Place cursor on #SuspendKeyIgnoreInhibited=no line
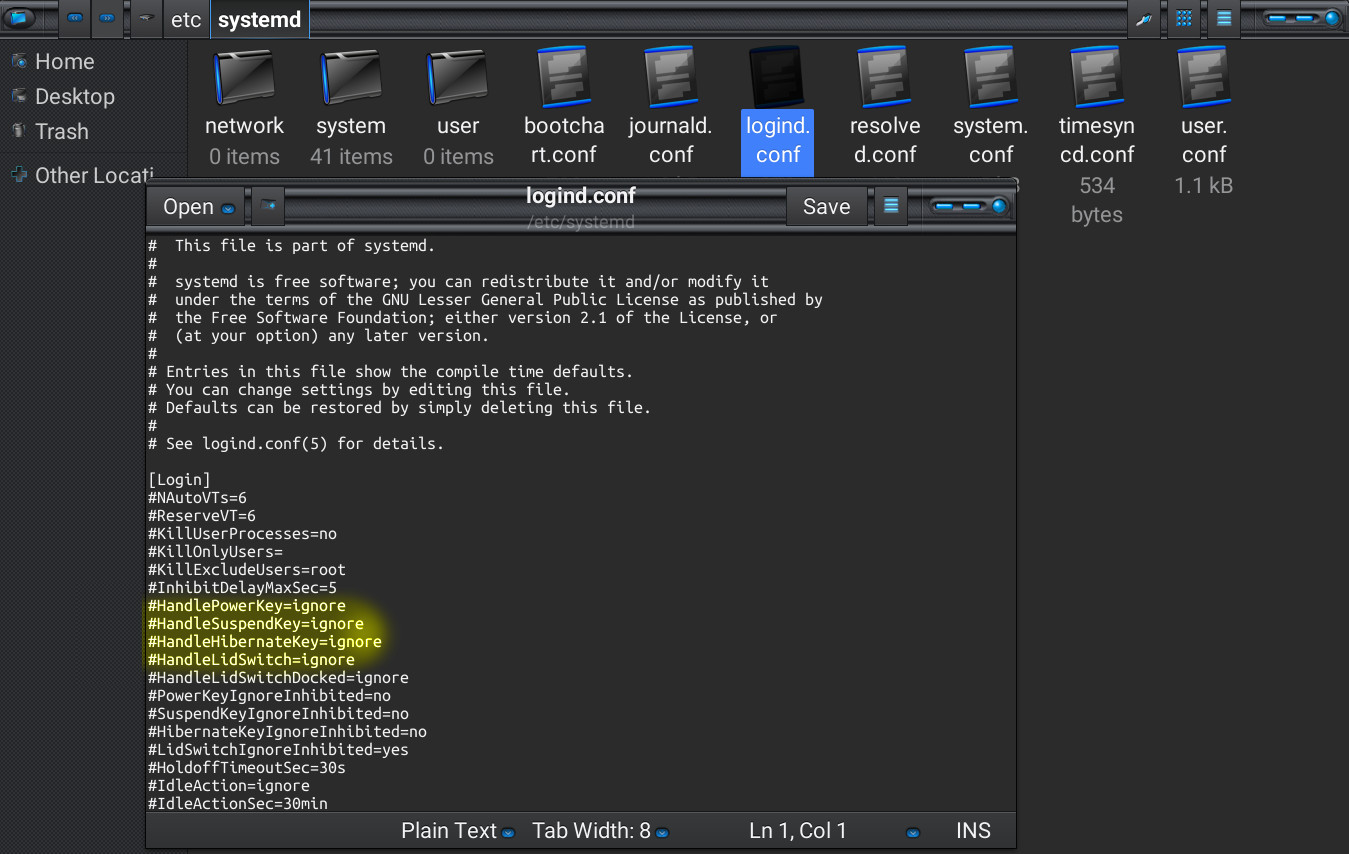This screenshot has width=1349, height=854. coord(278,714)
